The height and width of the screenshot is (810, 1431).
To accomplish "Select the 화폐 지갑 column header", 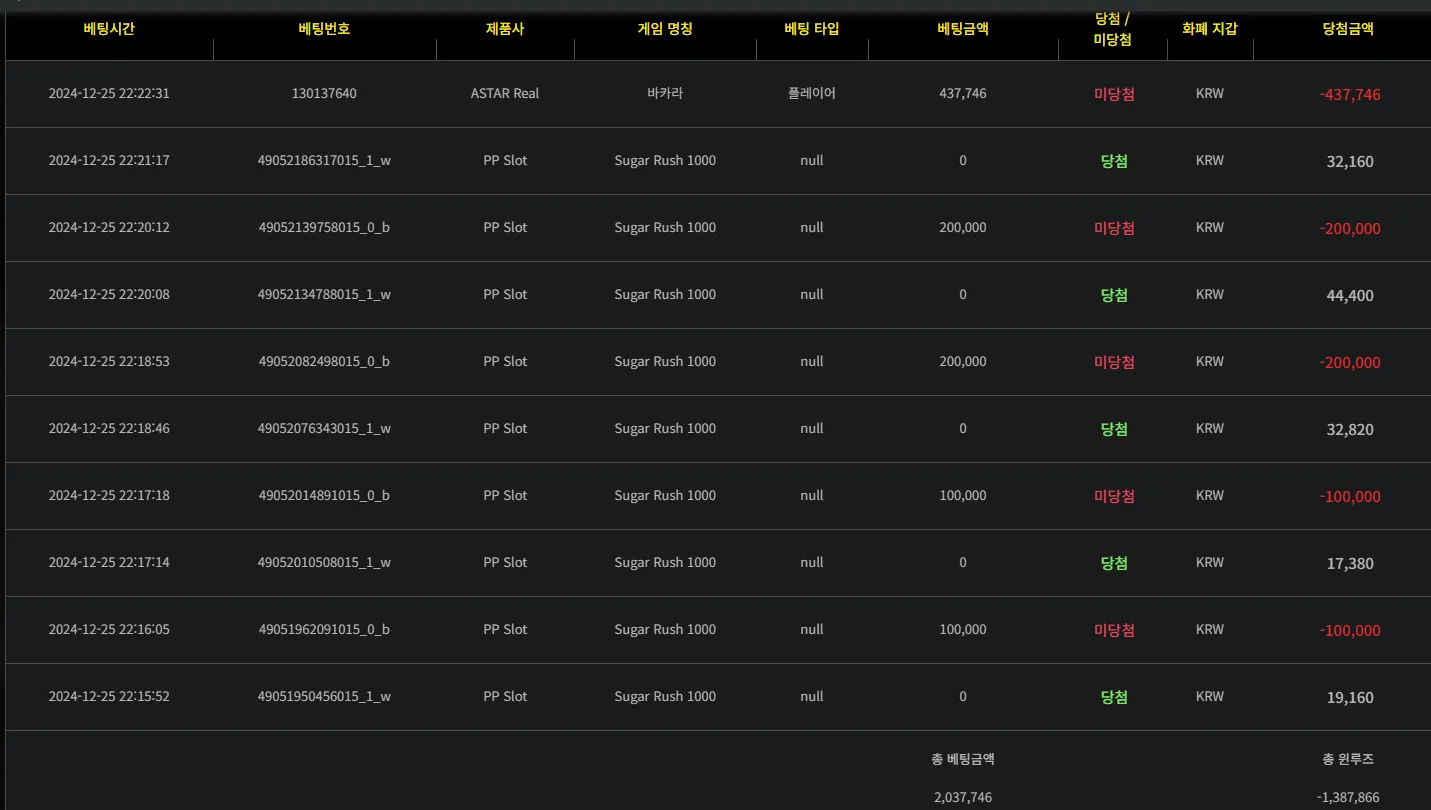I will click(1210, 29).
